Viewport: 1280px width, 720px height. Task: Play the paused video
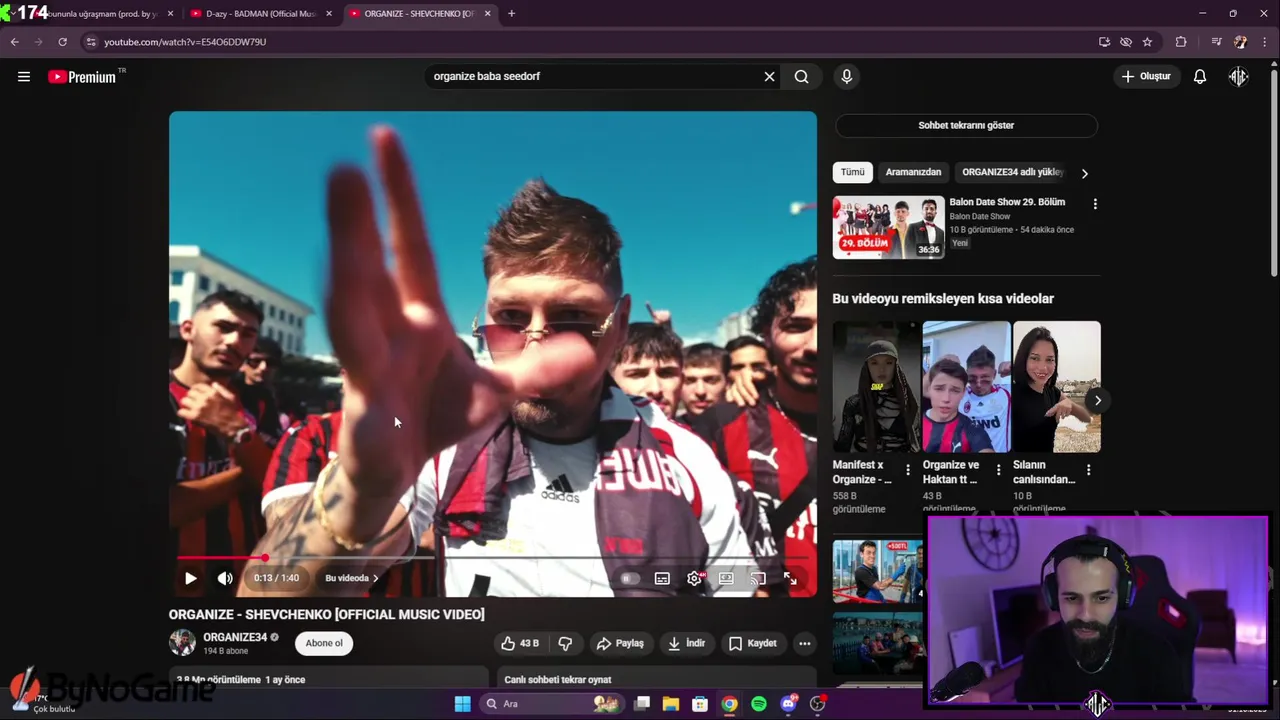click(x=190, y=578)
